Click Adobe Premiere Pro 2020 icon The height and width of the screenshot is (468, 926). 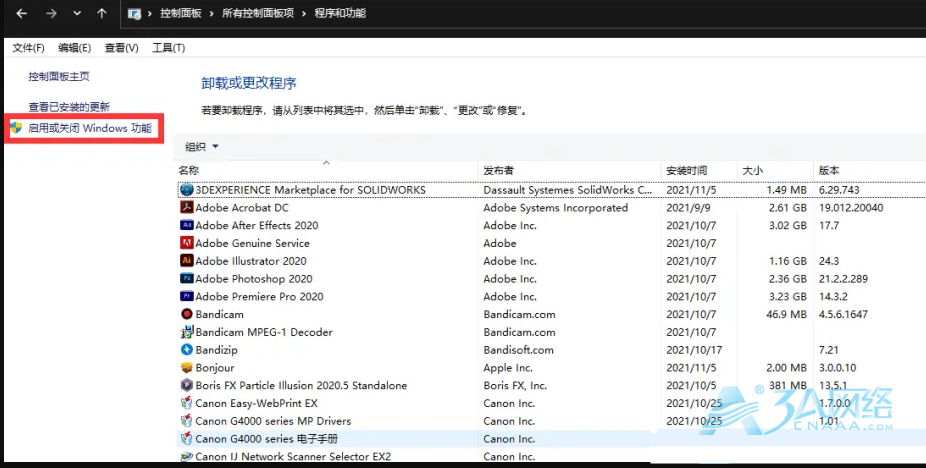[x=187, y=296]
